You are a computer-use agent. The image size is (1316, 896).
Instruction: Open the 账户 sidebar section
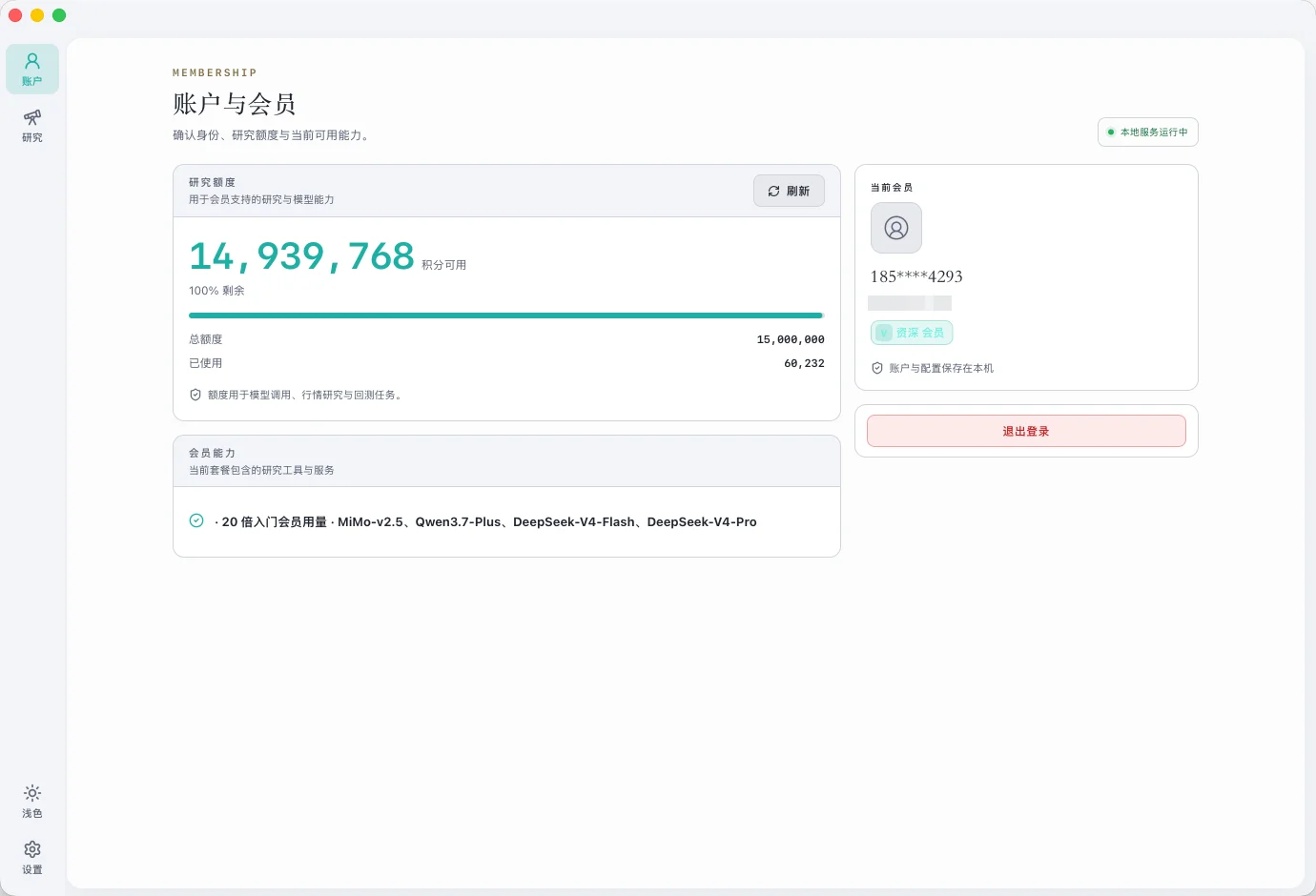pyautogui.click(x=32, y=70)
